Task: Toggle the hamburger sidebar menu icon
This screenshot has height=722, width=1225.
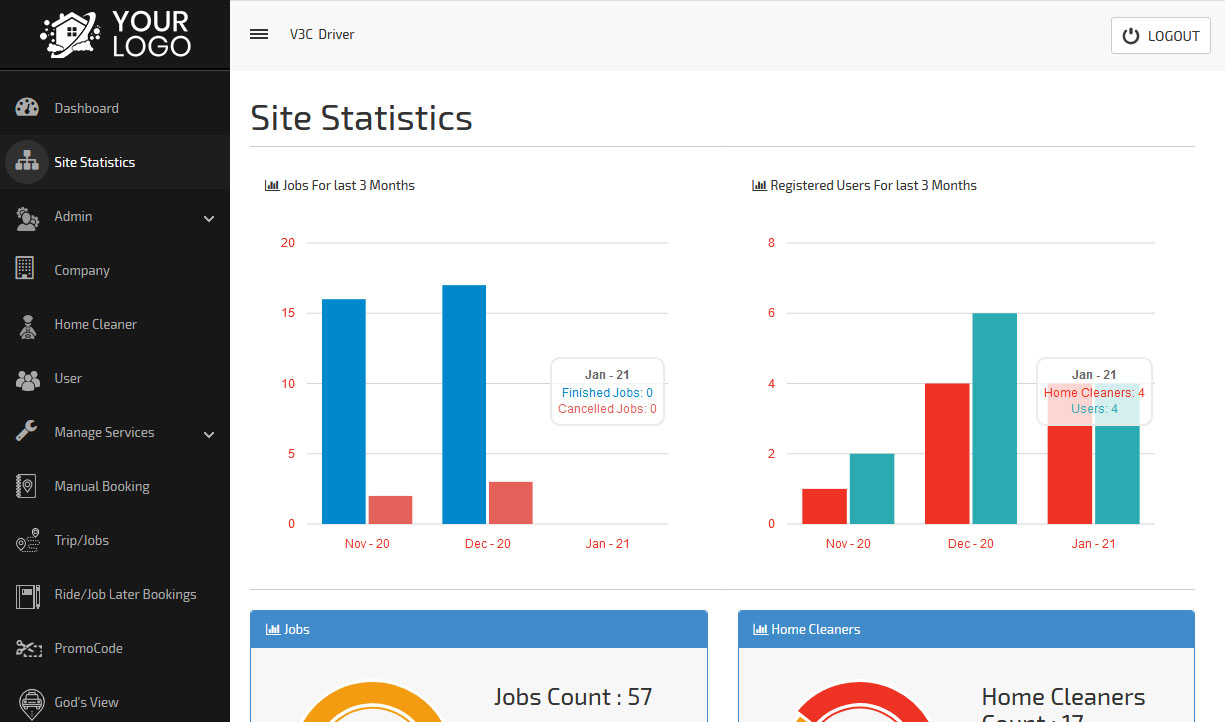Action: point(259,34)
